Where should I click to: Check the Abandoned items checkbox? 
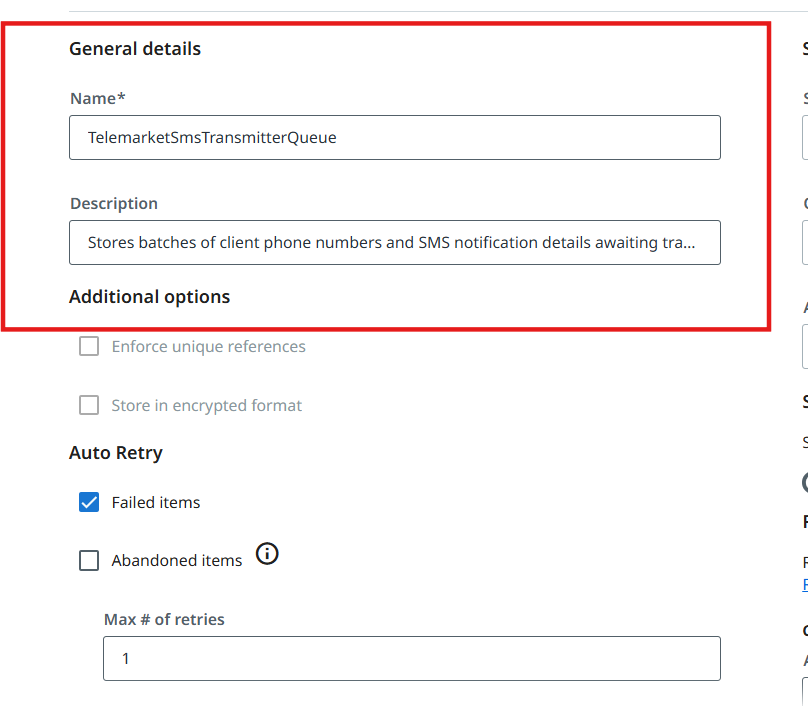[89, 560]
